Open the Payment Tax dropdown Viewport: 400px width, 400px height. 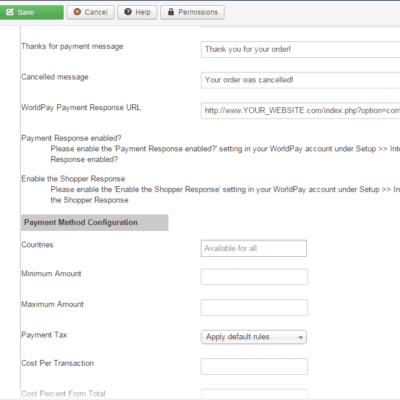254,337
